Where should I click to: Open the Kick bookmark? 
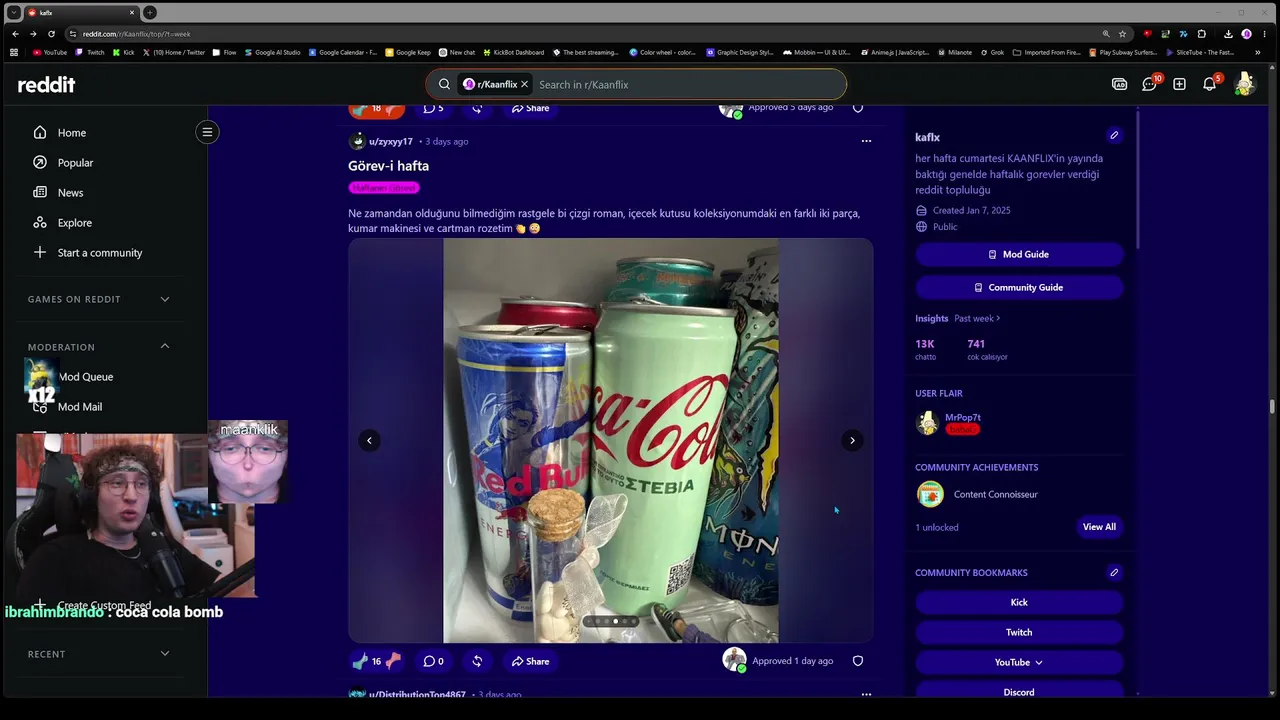1019,602
